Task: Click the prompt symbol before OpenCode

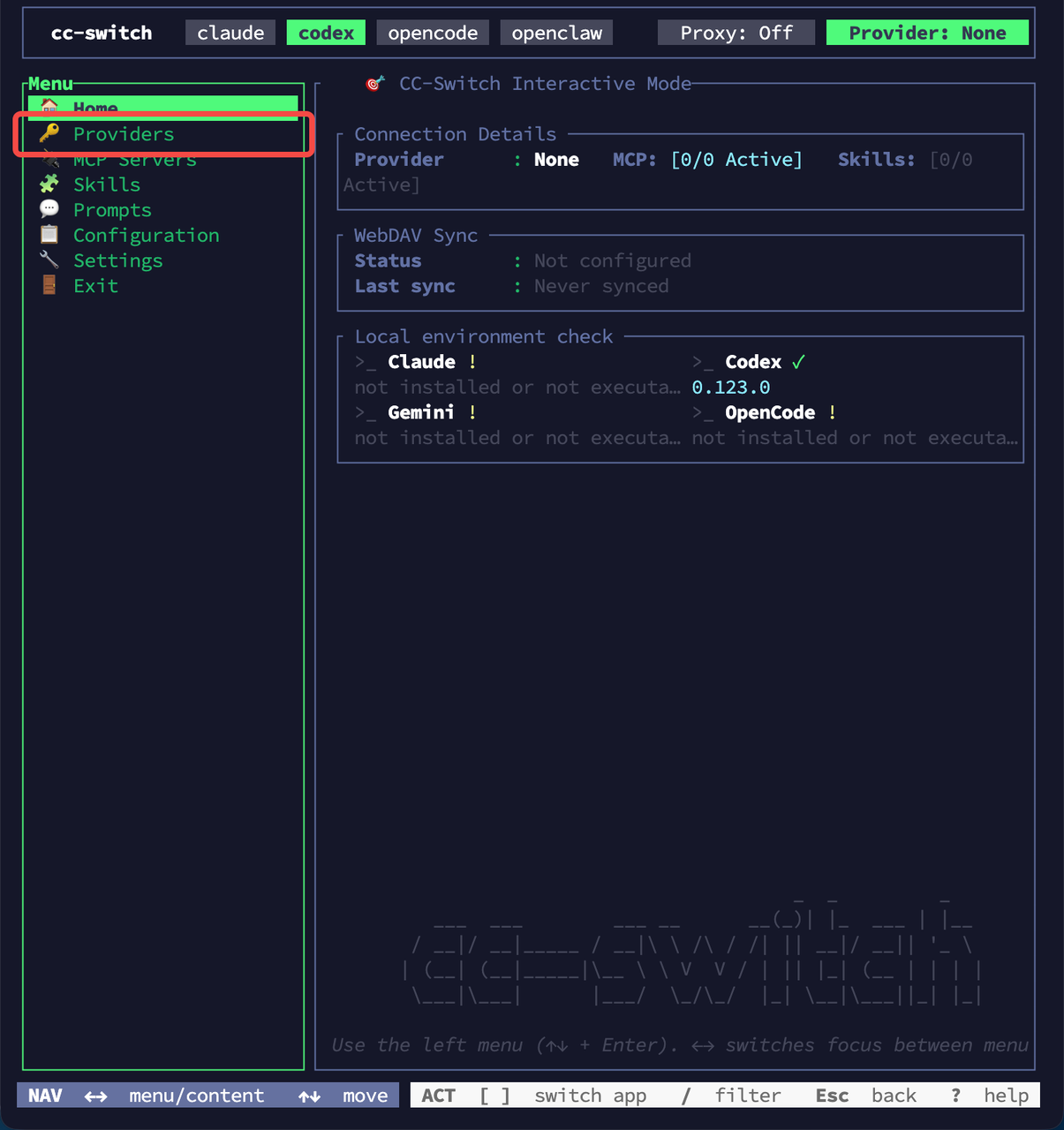Action: [x=703, y=413]
